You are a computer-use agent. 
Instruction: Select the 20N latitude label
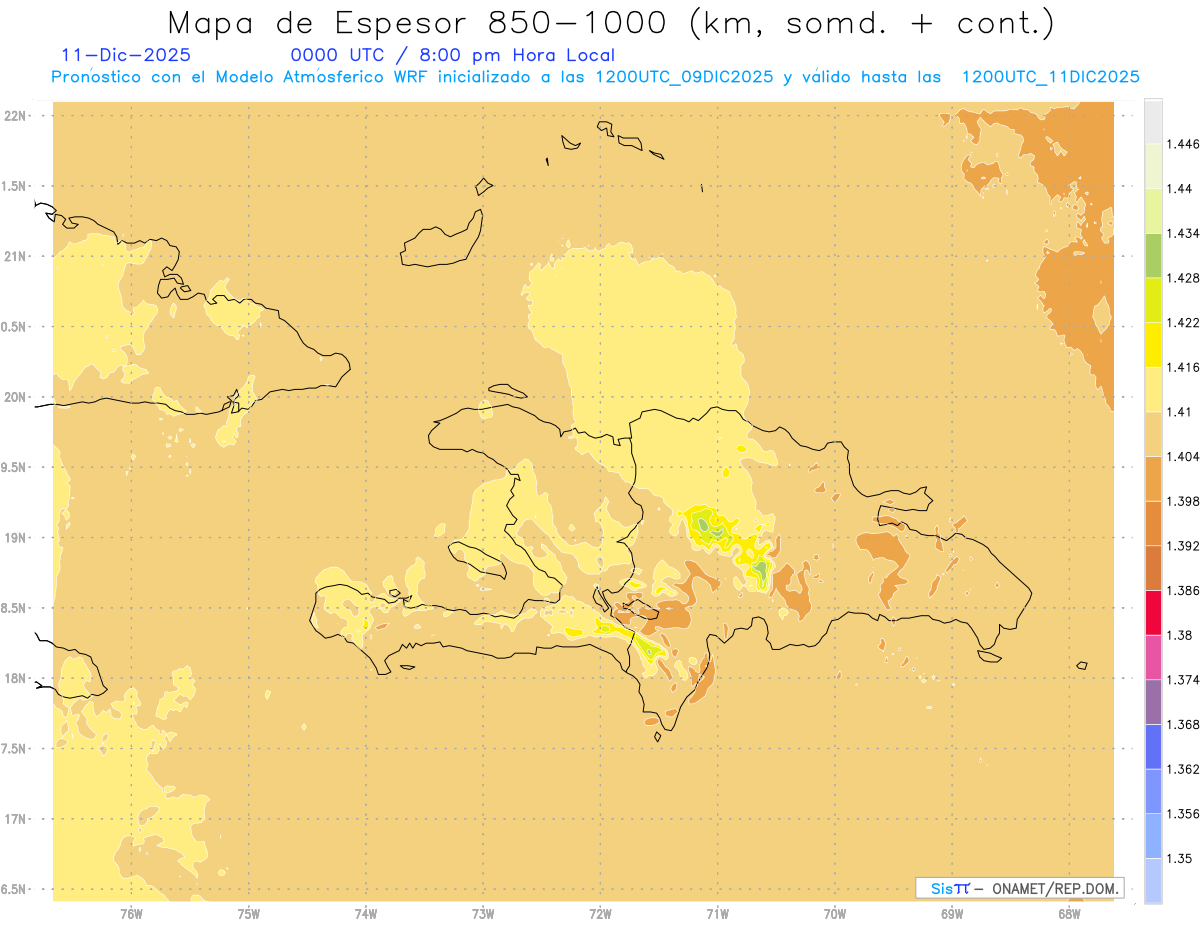[17, 397]
